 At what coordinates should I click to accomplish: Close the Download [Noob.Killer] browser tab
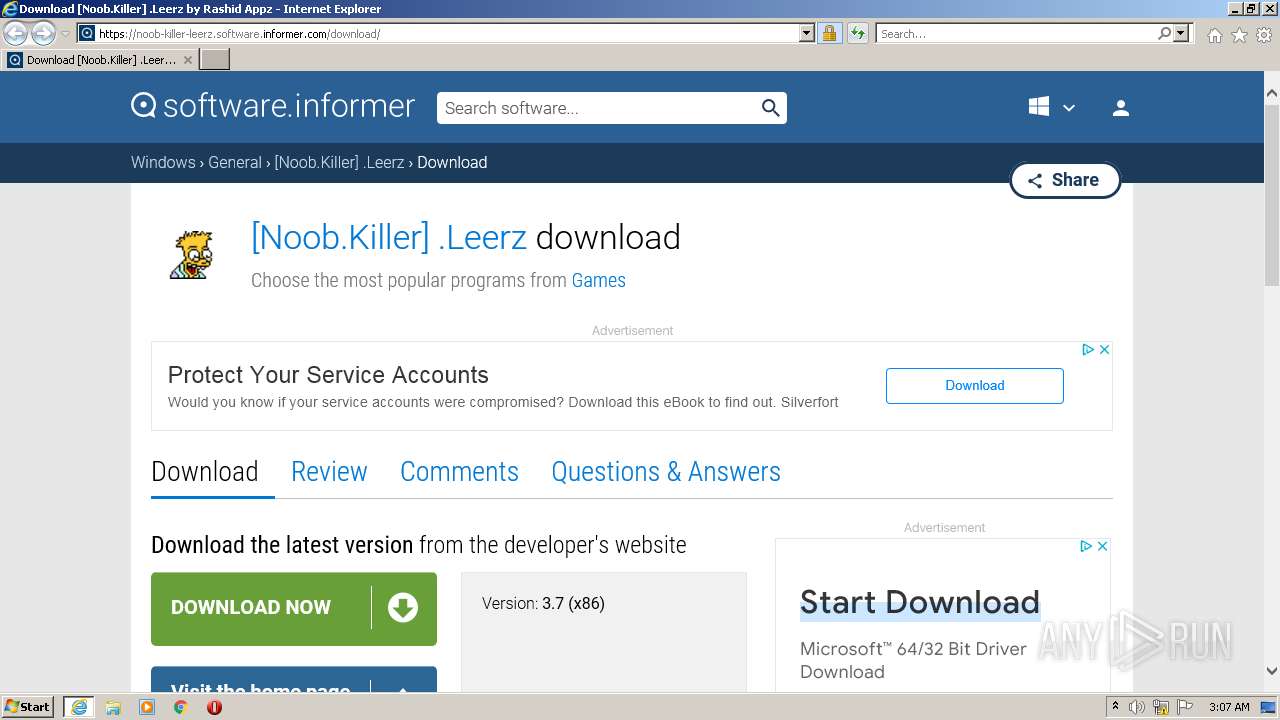click(x=187, y=60)
